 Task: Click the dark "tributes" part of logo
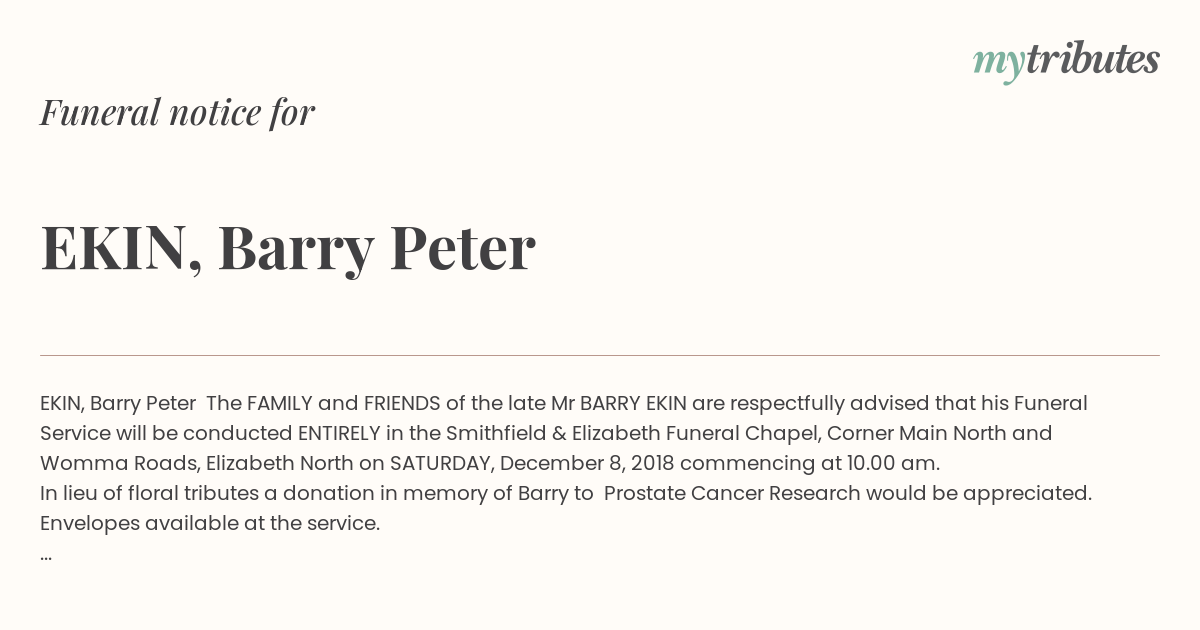click(1092, 59)
